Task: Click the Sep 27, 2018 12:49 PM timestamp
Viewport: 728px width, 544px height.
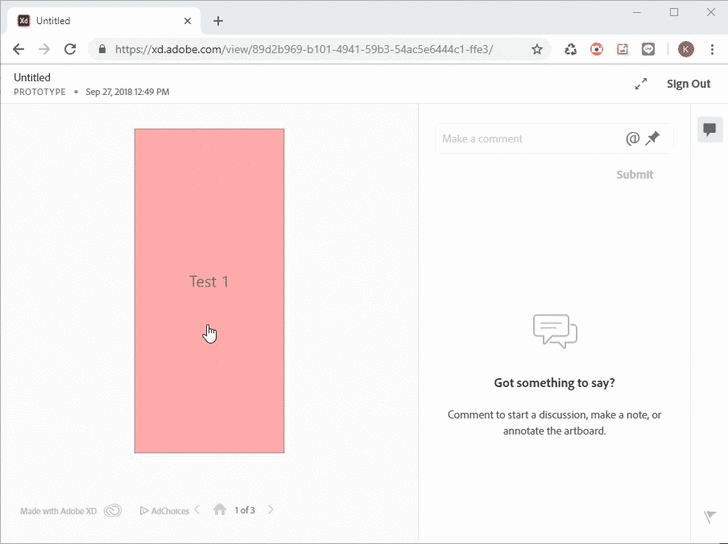Action: click(127, 92)
